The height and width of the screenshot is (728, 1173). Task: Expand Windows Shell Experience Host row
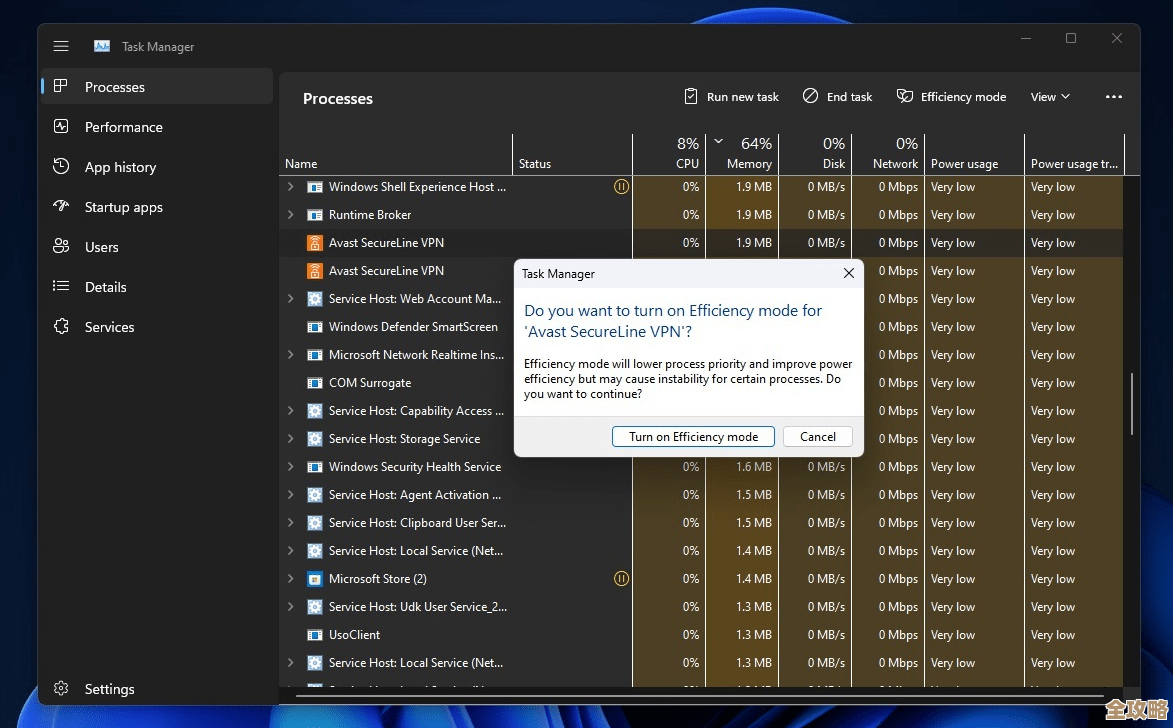(291, 187)
